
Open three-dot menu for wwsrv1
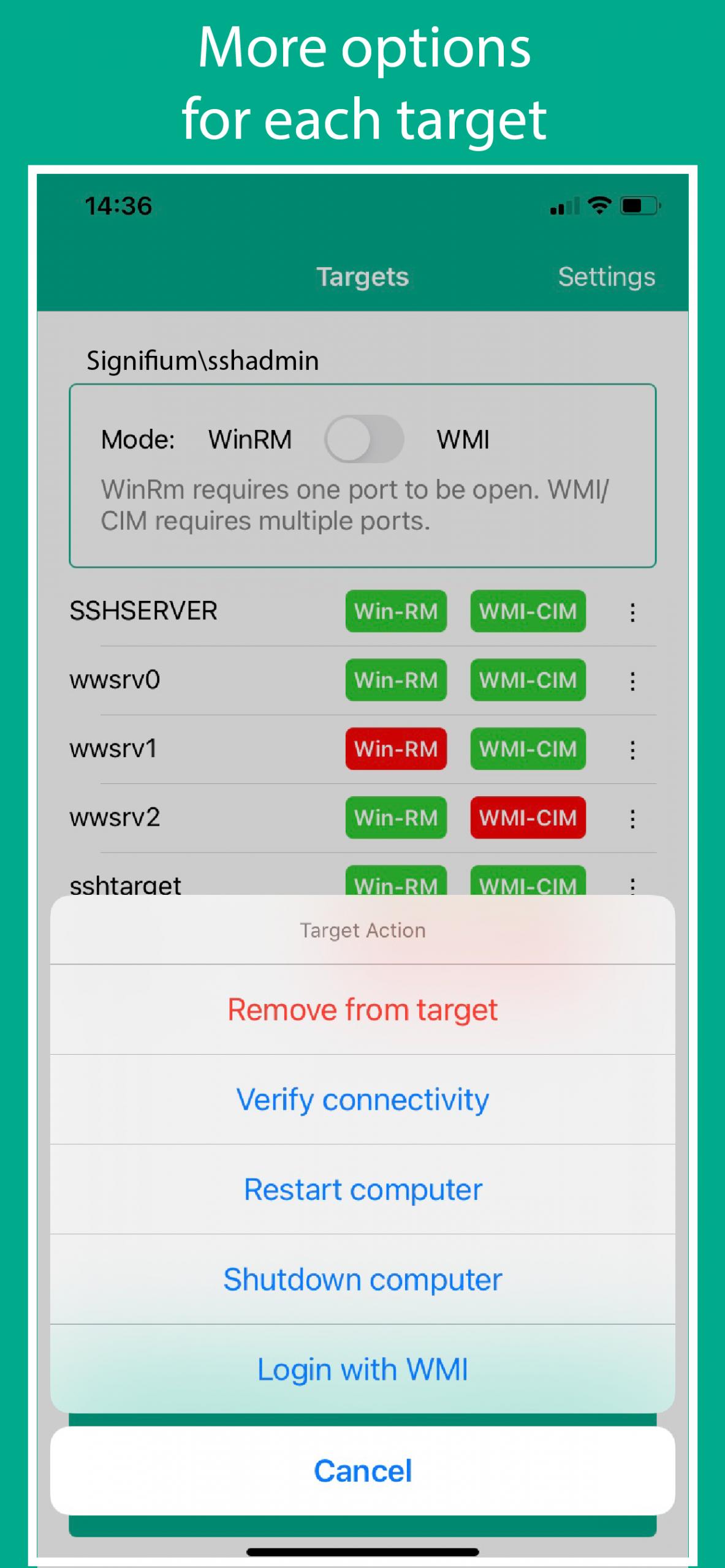pos(632,750)
